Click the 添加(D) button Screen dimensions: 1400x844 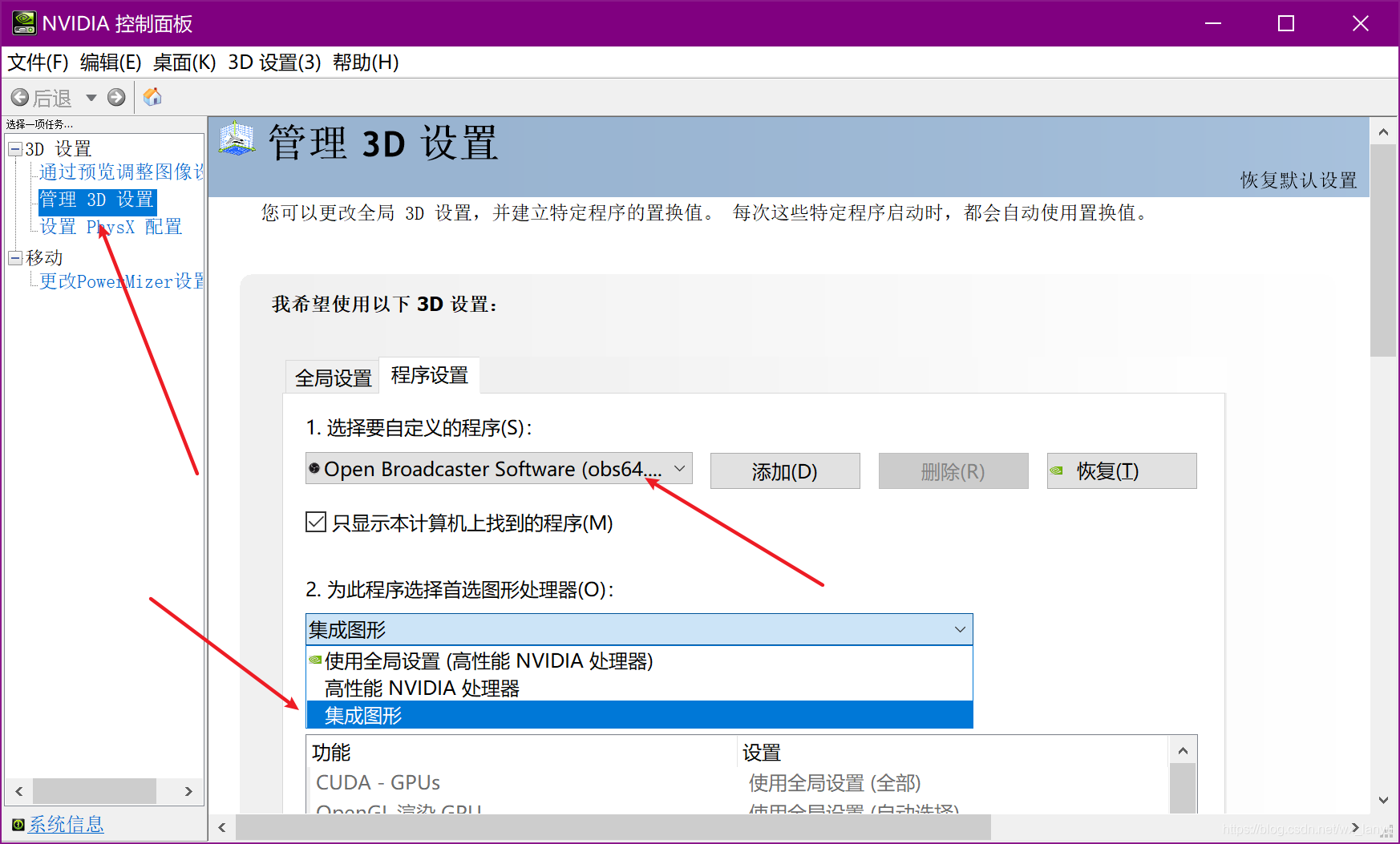click(785, 471)
